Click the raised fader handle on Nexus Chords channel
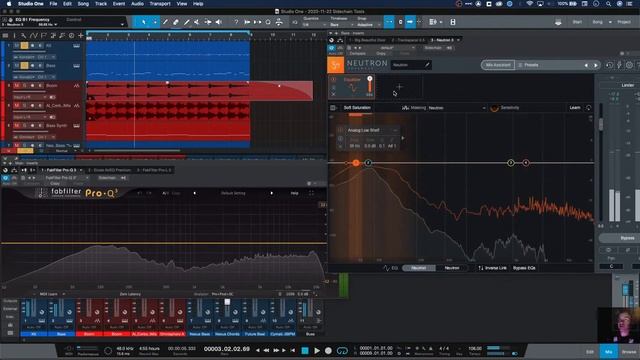 pos(227,302)
